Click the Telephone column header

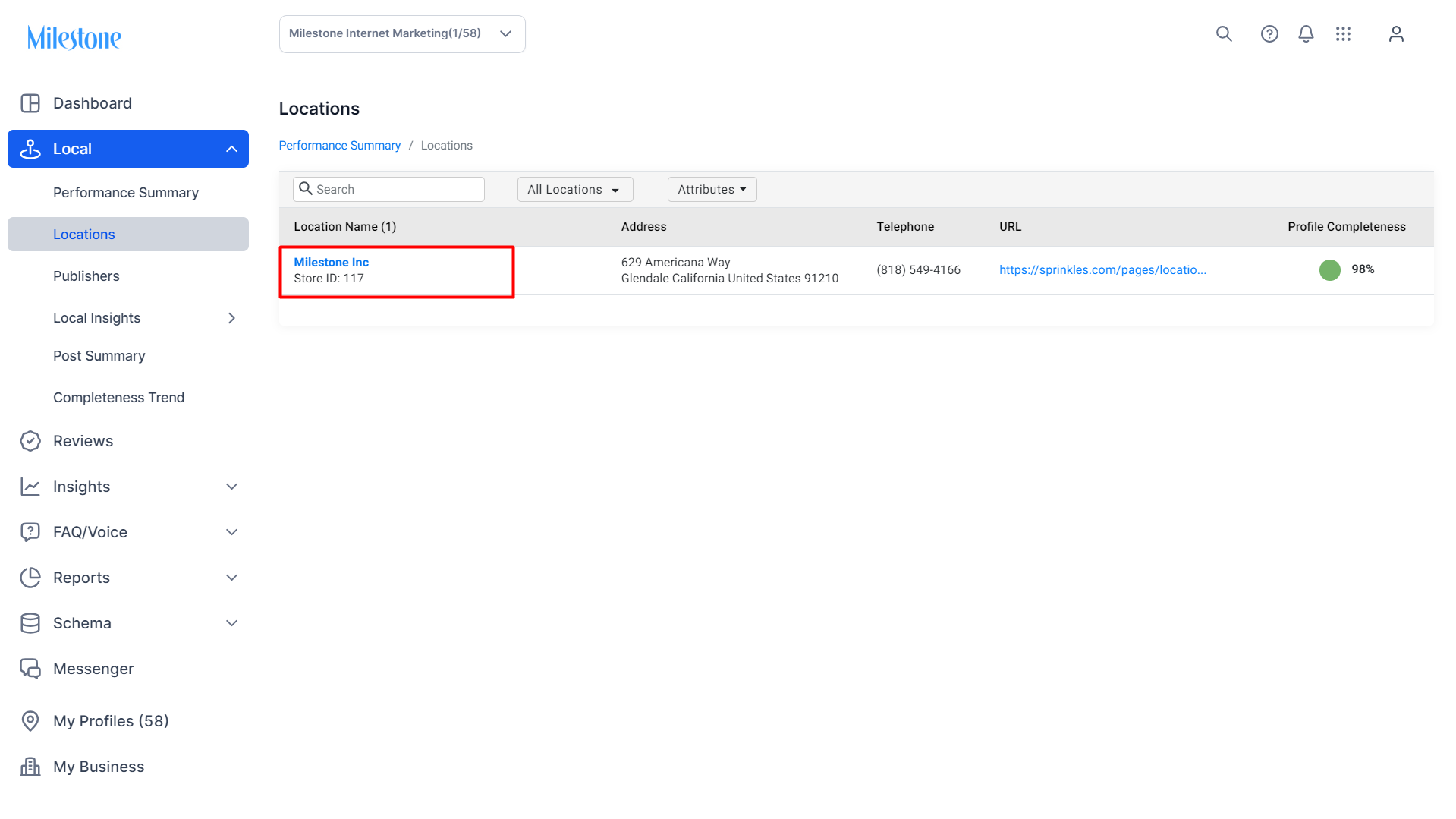[x=905, y=227]
